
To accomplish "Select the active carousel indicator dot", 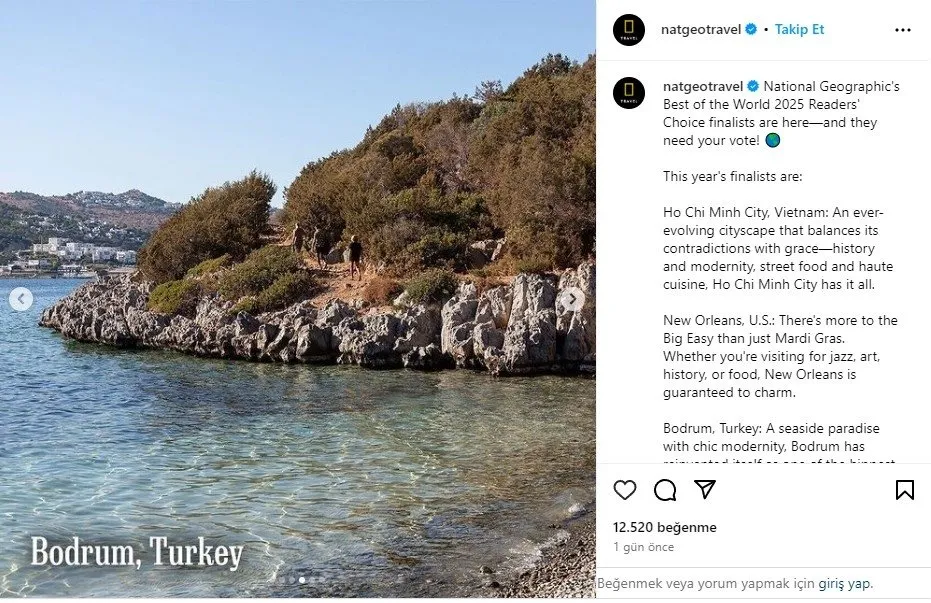I will click(x=302, y=580).
